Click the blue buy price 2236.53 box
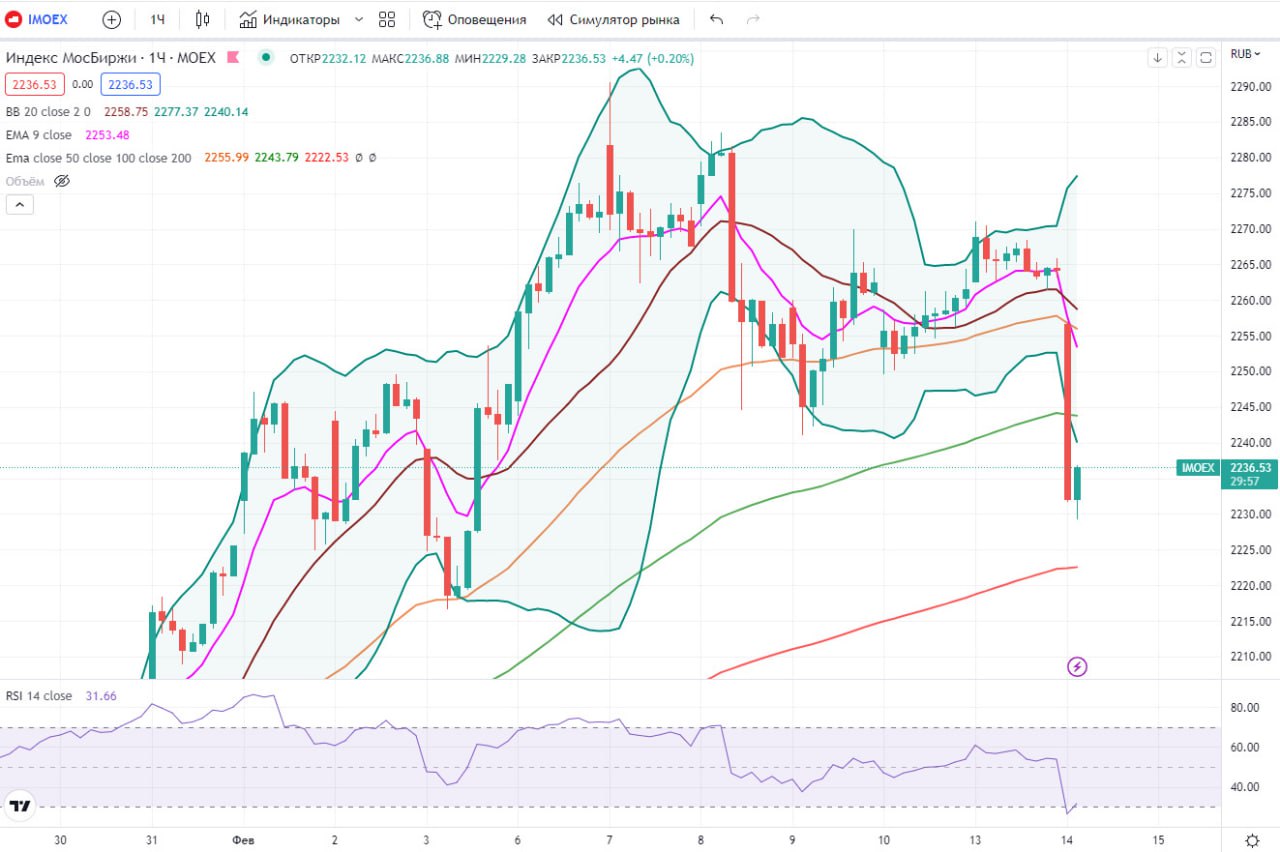Screen dimensions: 1280x852 click(131, 85)
